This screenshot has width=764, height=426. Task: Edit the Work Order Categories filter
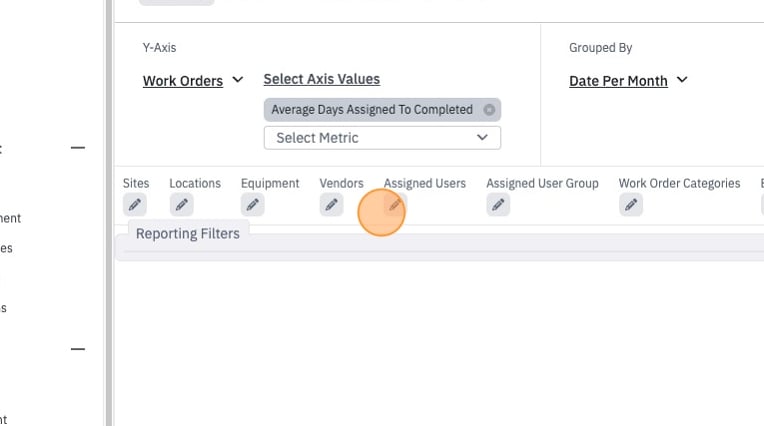(x=631, y=205)
